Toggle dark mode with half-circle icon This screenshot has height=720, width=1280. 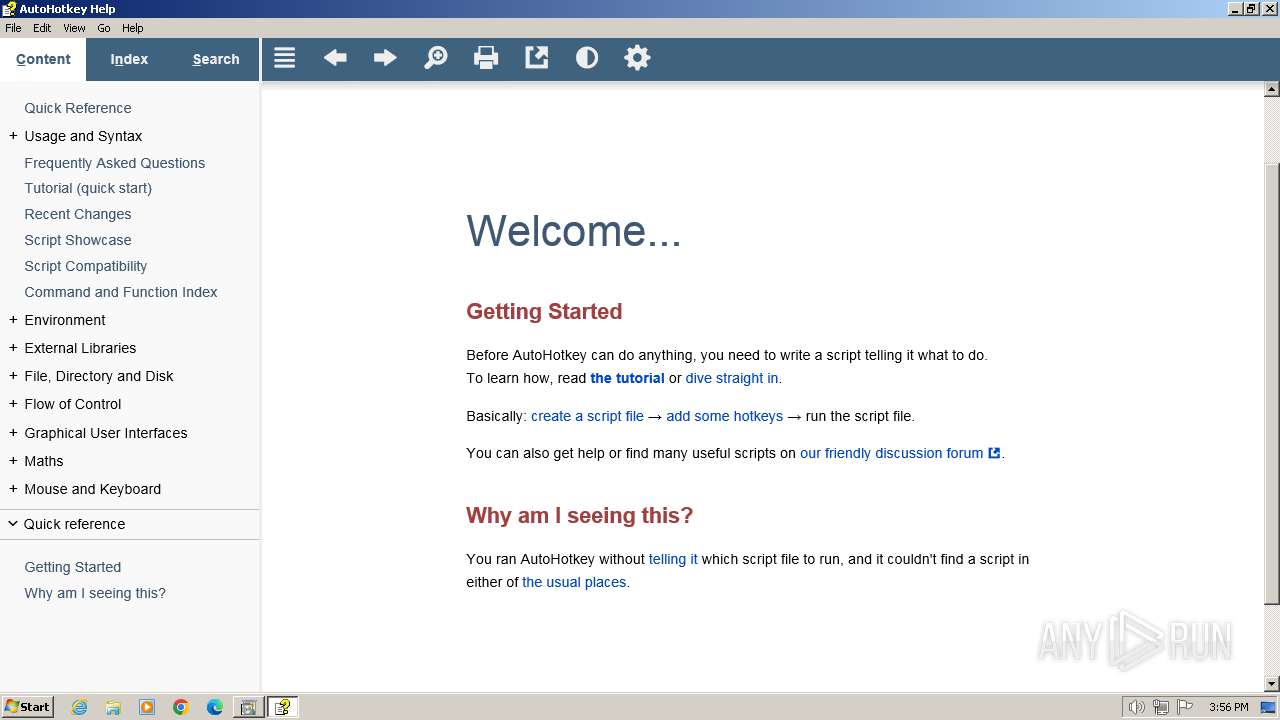[587, 58]
